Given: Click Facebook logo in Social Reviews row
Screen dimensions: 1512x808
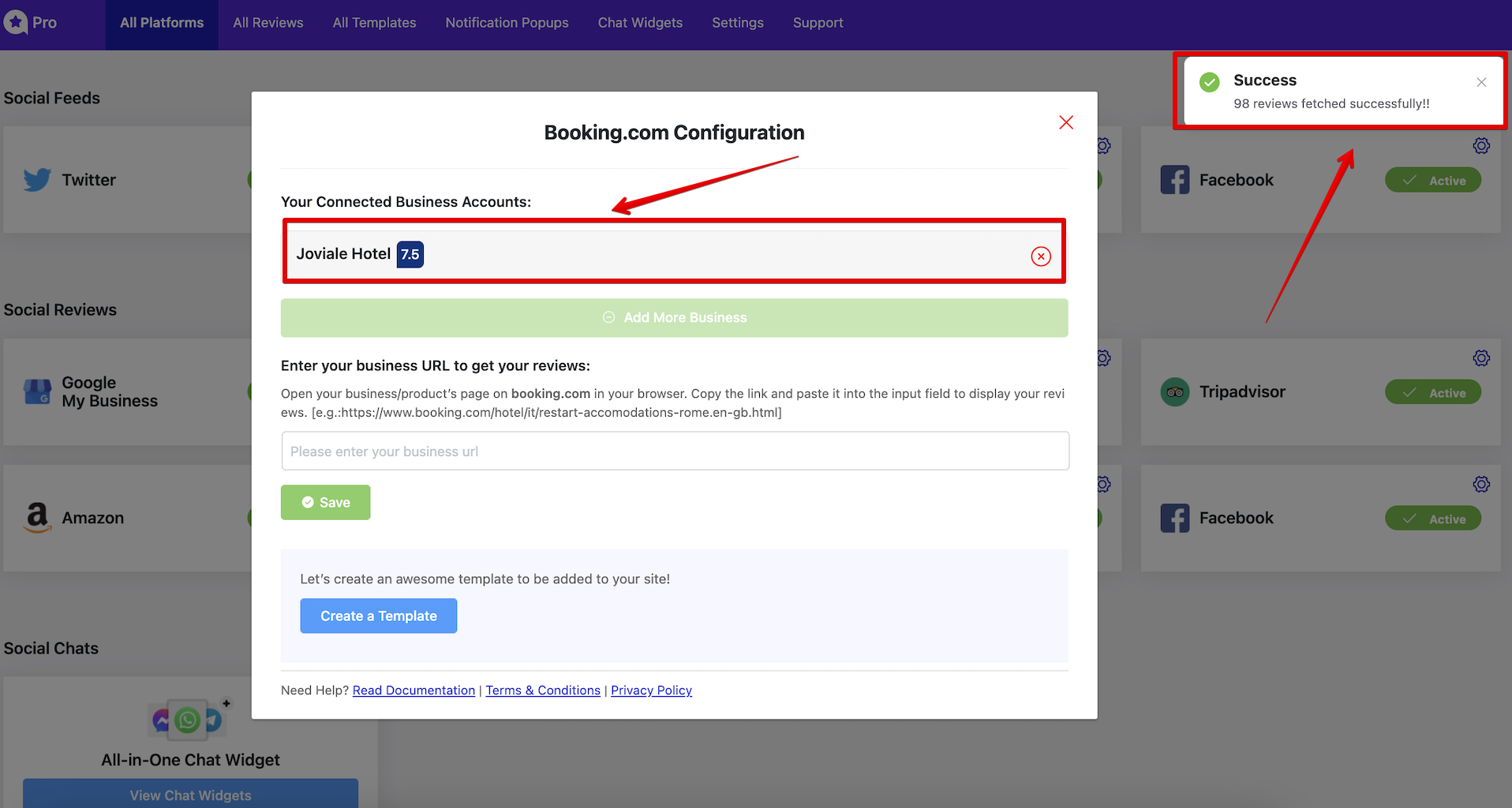Looking at the screenshot, I should click(x=1174, y=518).
